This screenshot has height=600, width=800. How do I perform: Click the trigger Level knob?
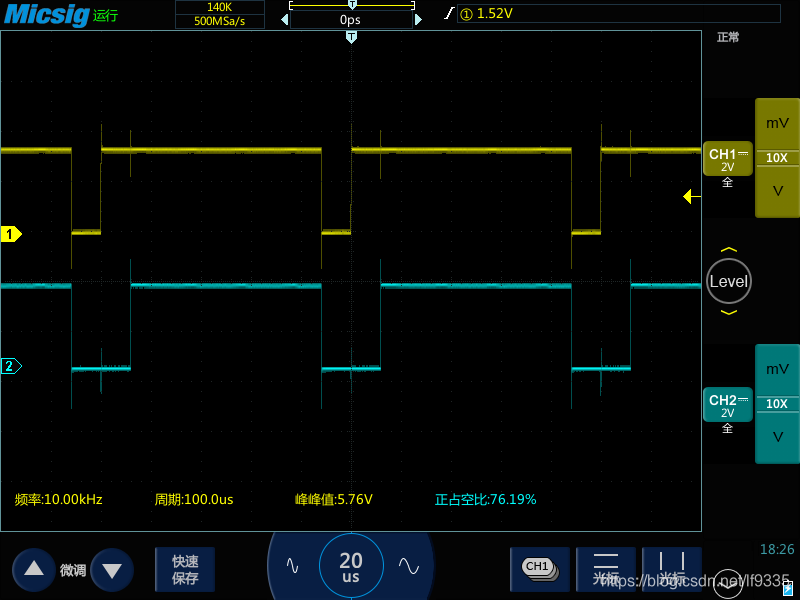click(x=729, y=281)
